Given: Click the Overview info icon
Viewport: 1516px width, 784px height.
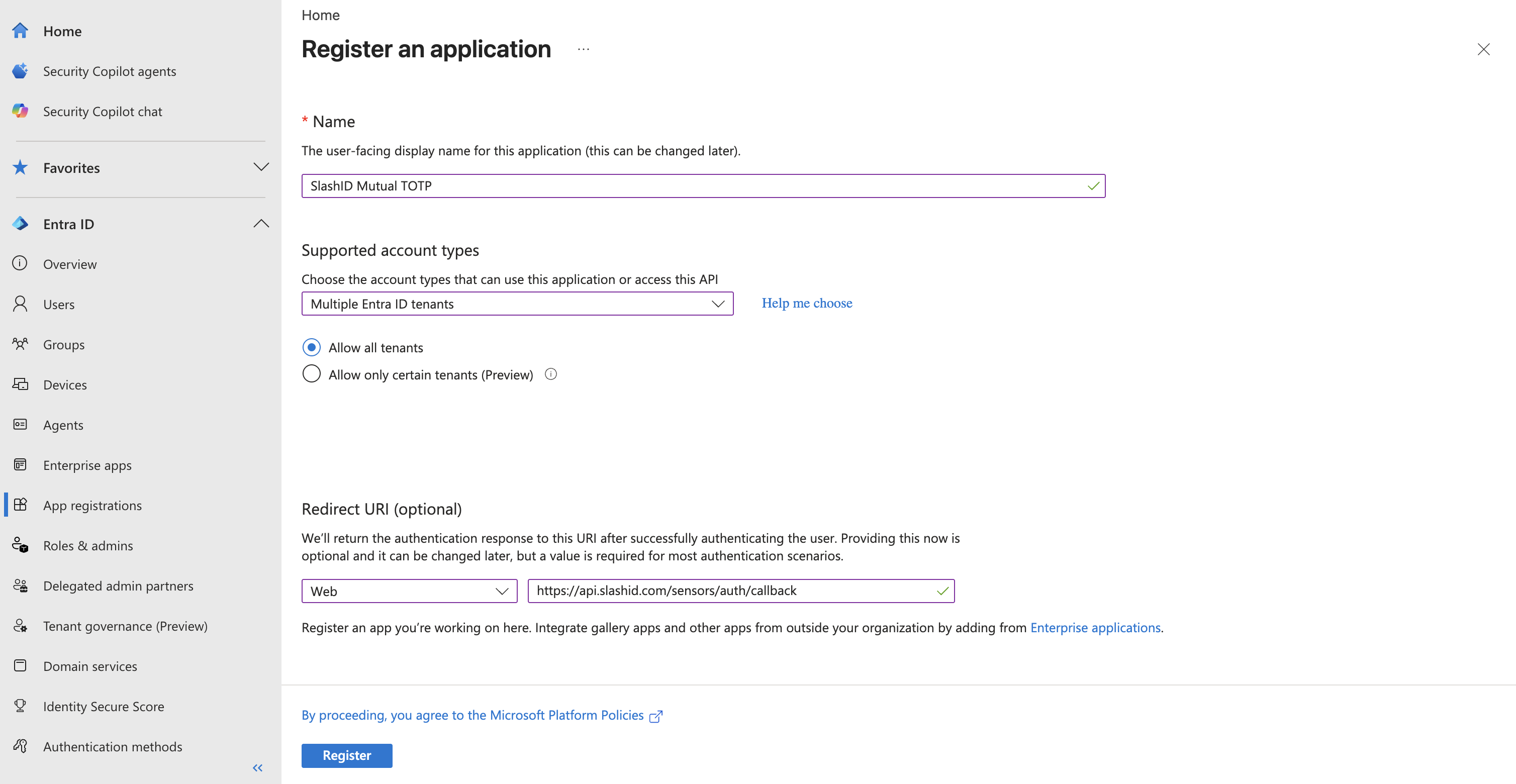Looking at the screenshot, I should pyautogui.click(x=20, y=263).
